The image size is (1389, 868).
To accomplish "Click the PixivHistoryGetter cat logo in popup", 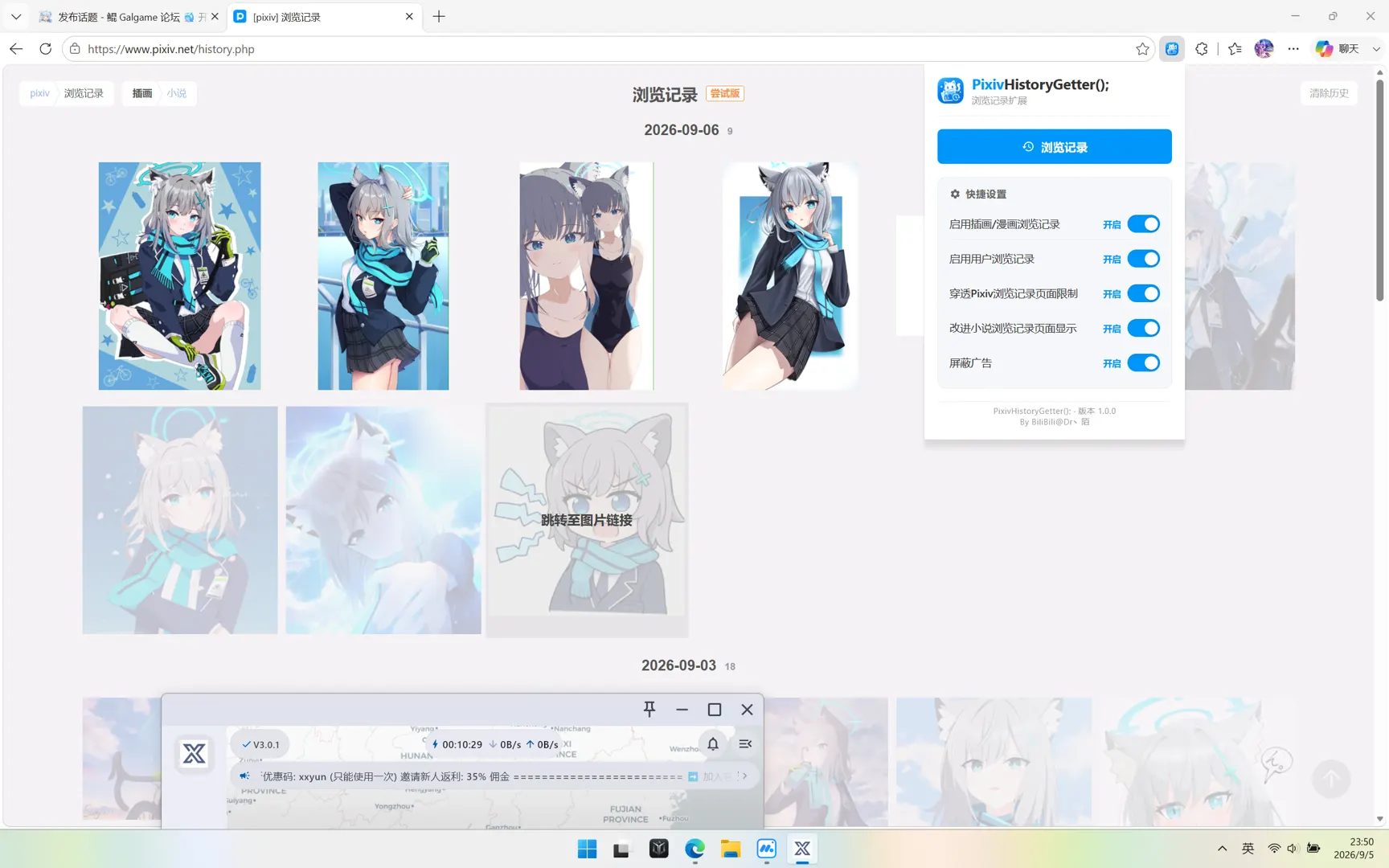I will pos(950,91).
